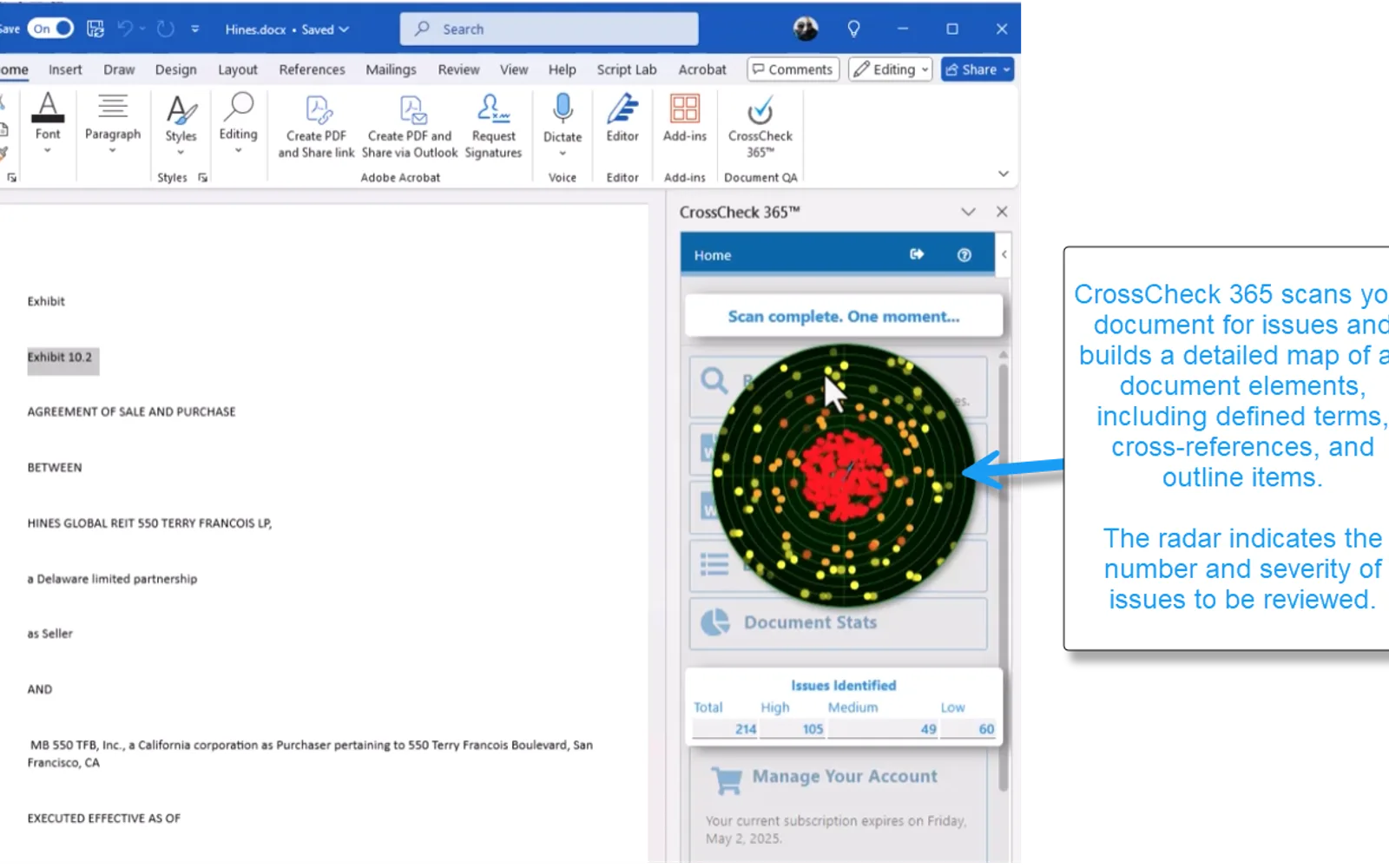Expand the Dictate dropdown arrow
The image size is (1389, 868).
pyautogui.click(x=563, y=154)
